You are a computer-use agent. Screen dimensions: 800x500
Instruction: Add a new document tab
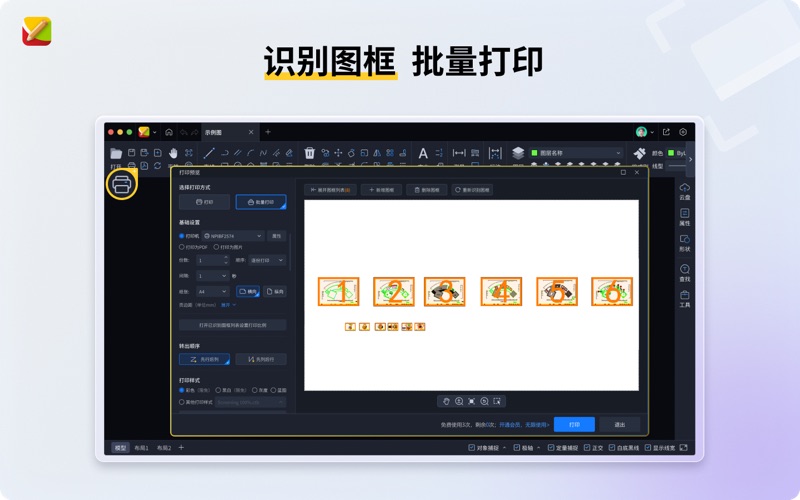click(268, 132)
